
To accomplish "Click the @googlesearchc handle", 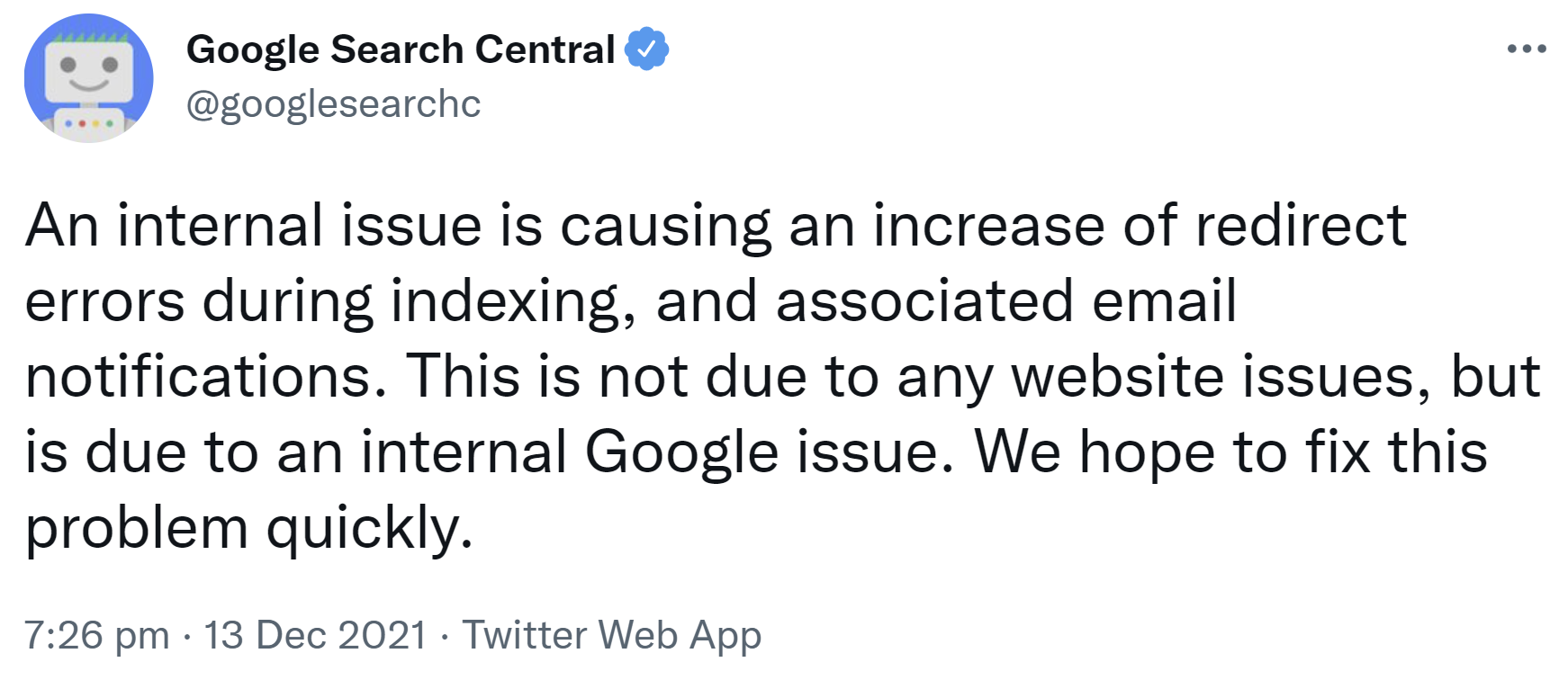I will [333, 105].
